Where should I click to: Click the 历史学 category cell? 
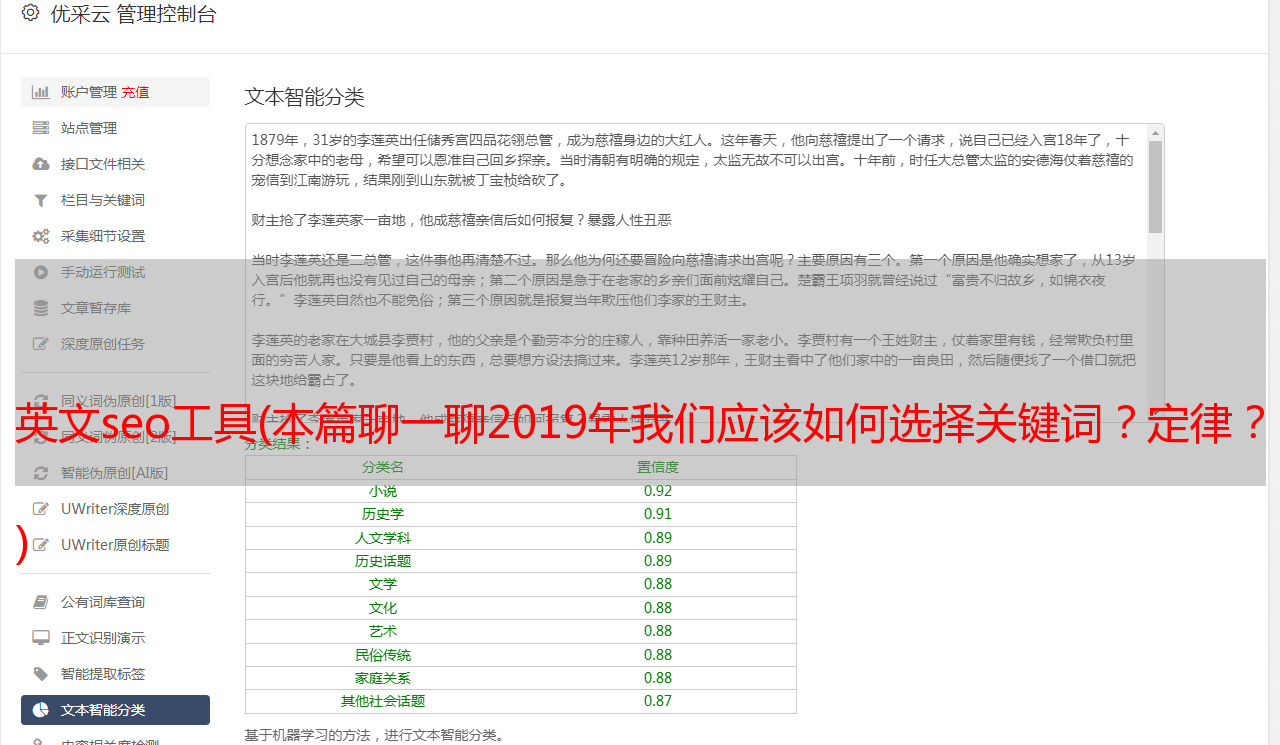tap(383, 514)
